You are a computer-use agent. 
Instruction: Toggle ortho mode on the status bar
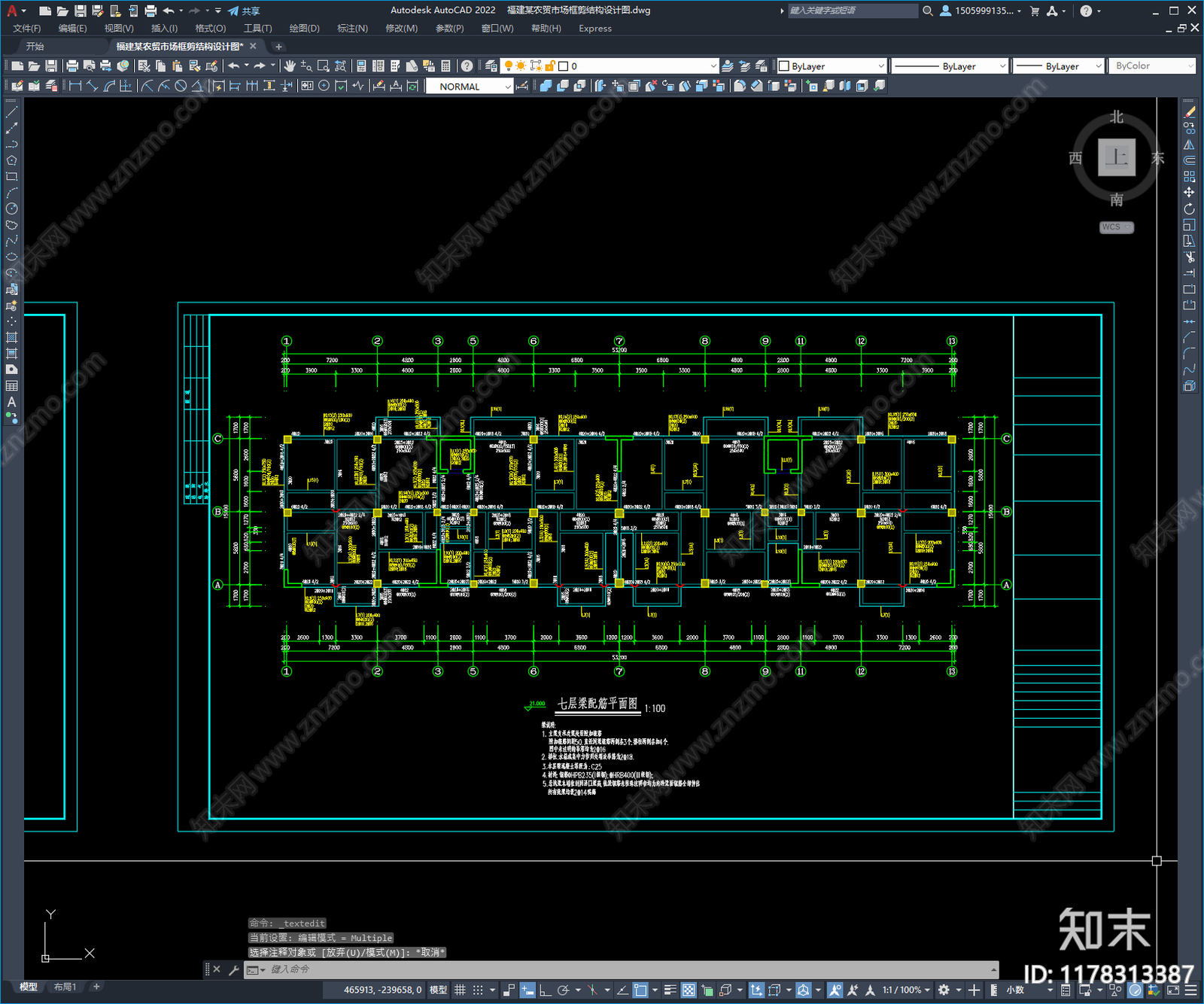[545, 990]
